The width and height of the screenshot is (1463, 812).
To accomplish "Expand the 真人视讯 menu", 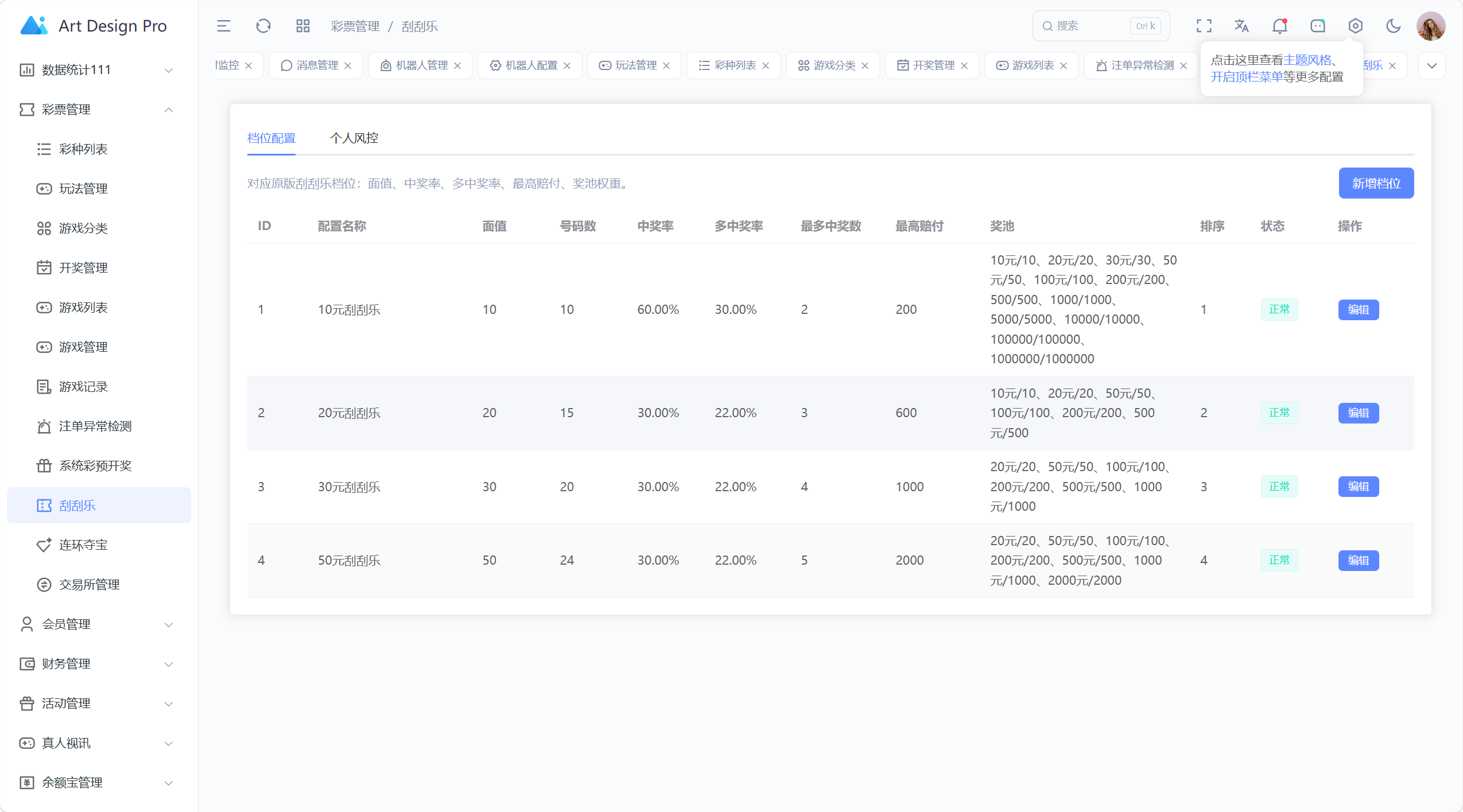I will tap(99, 743).
